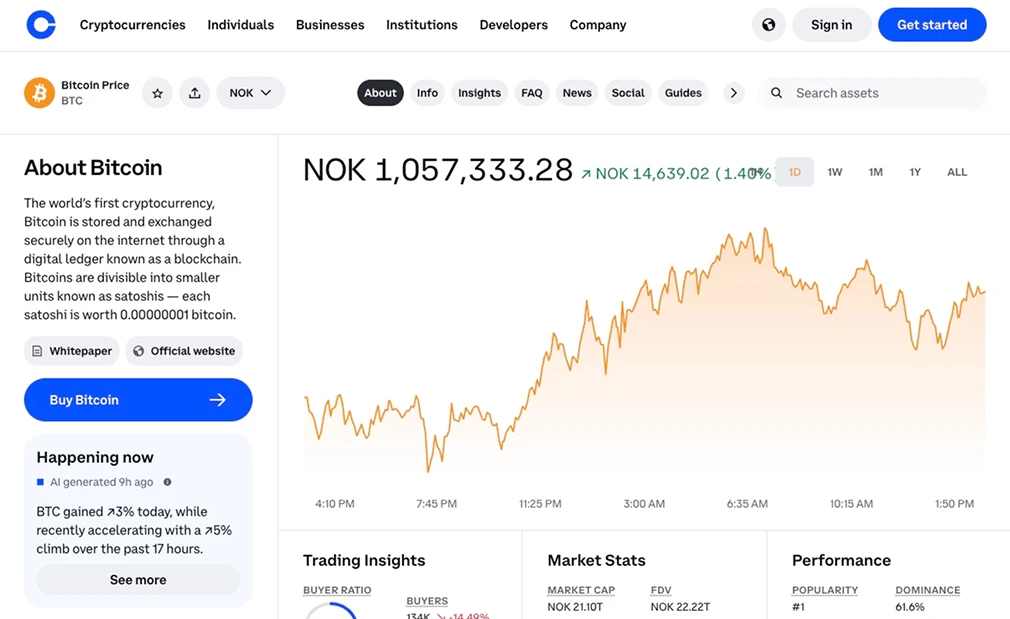Click the Bitcoin coin logo icon
The width and height of the screenshot is (1010, 619).
pyautogui.click(x=38, y=92)
